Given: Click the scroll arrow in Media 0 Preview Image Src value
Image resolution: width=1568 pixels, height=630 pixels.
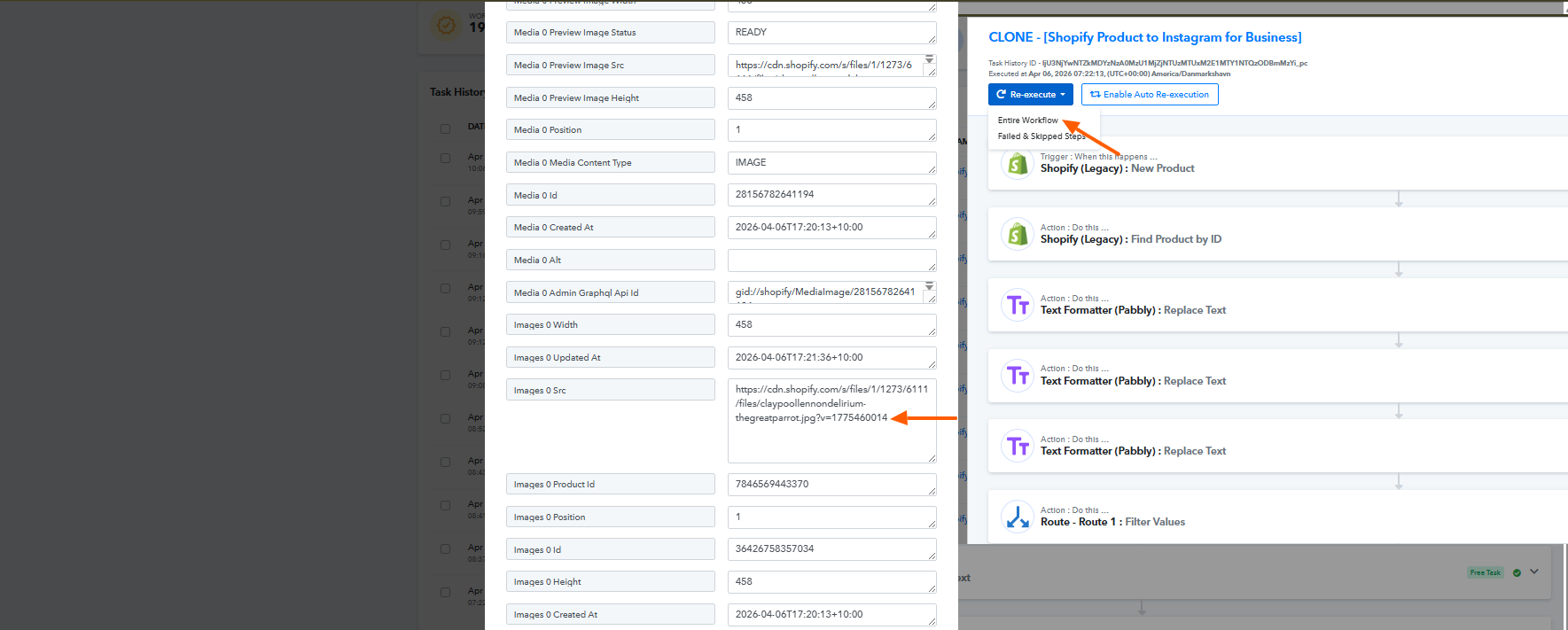Looking at the screenshot, I should point(930,60).
